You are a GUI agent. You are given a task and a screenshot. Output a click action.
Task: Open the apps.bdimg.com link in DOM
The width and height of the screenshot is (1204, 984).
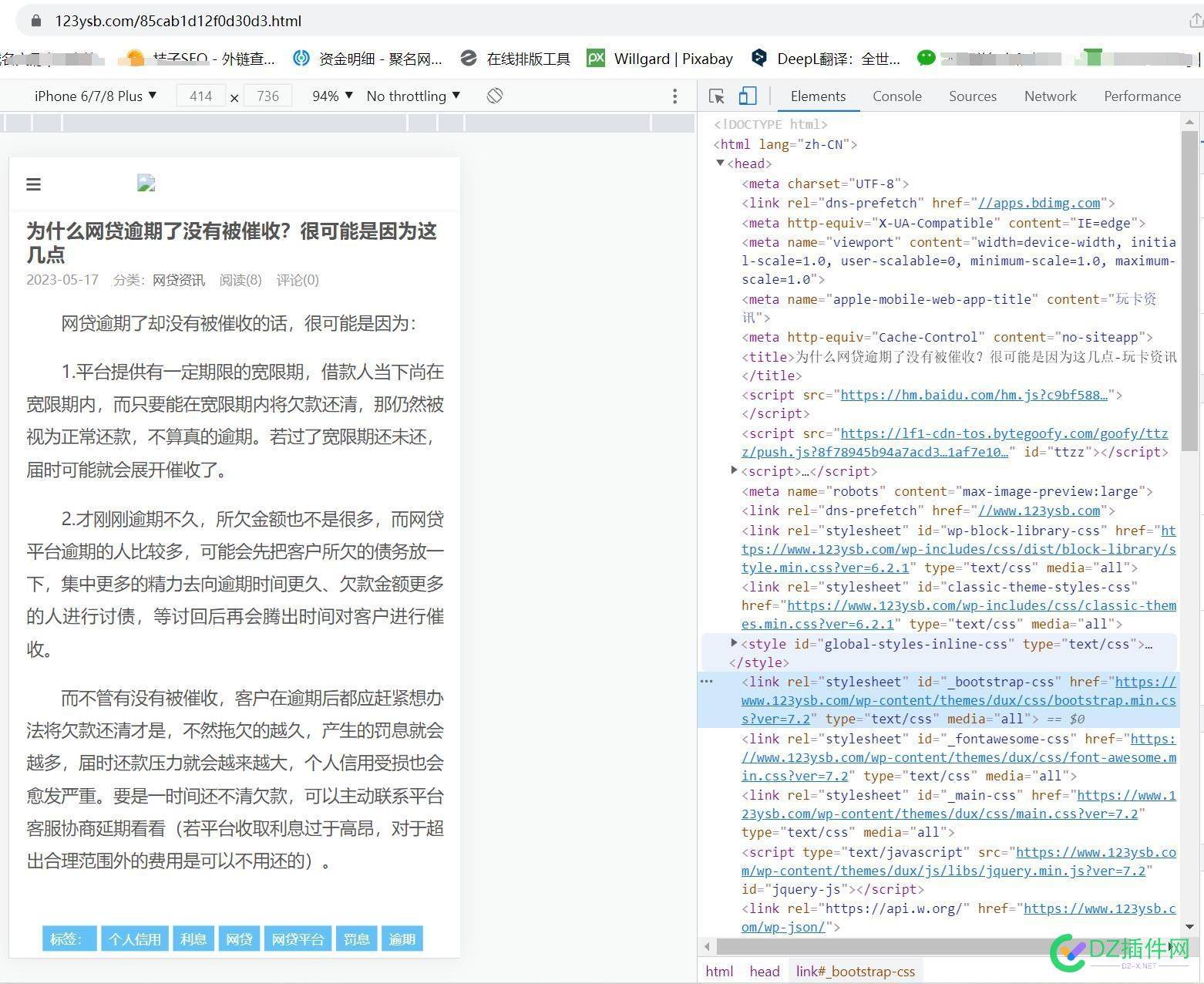[1039, 203]
